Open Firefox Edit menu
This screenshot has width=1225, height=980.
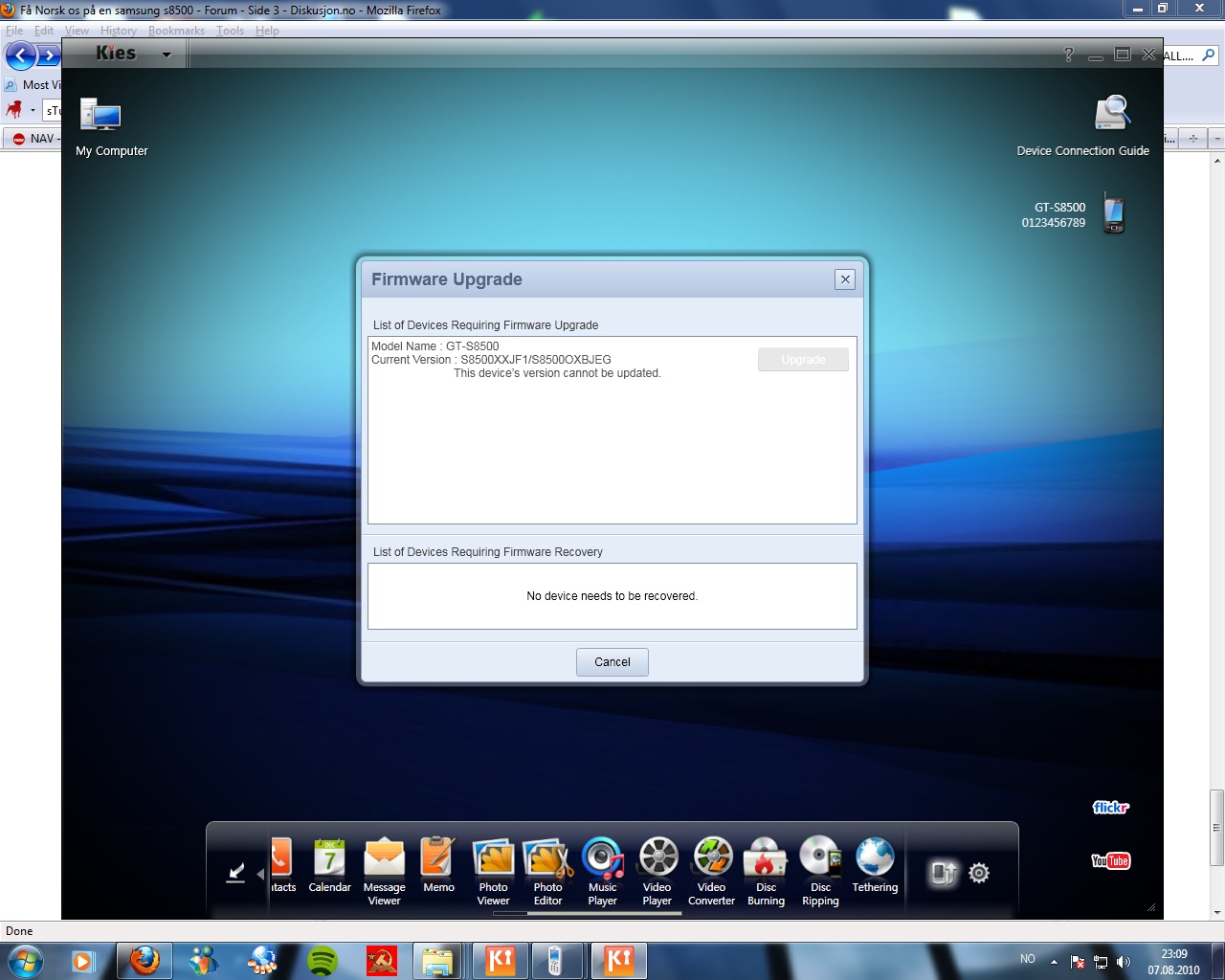pyautogui.click(x=44, y=31)
